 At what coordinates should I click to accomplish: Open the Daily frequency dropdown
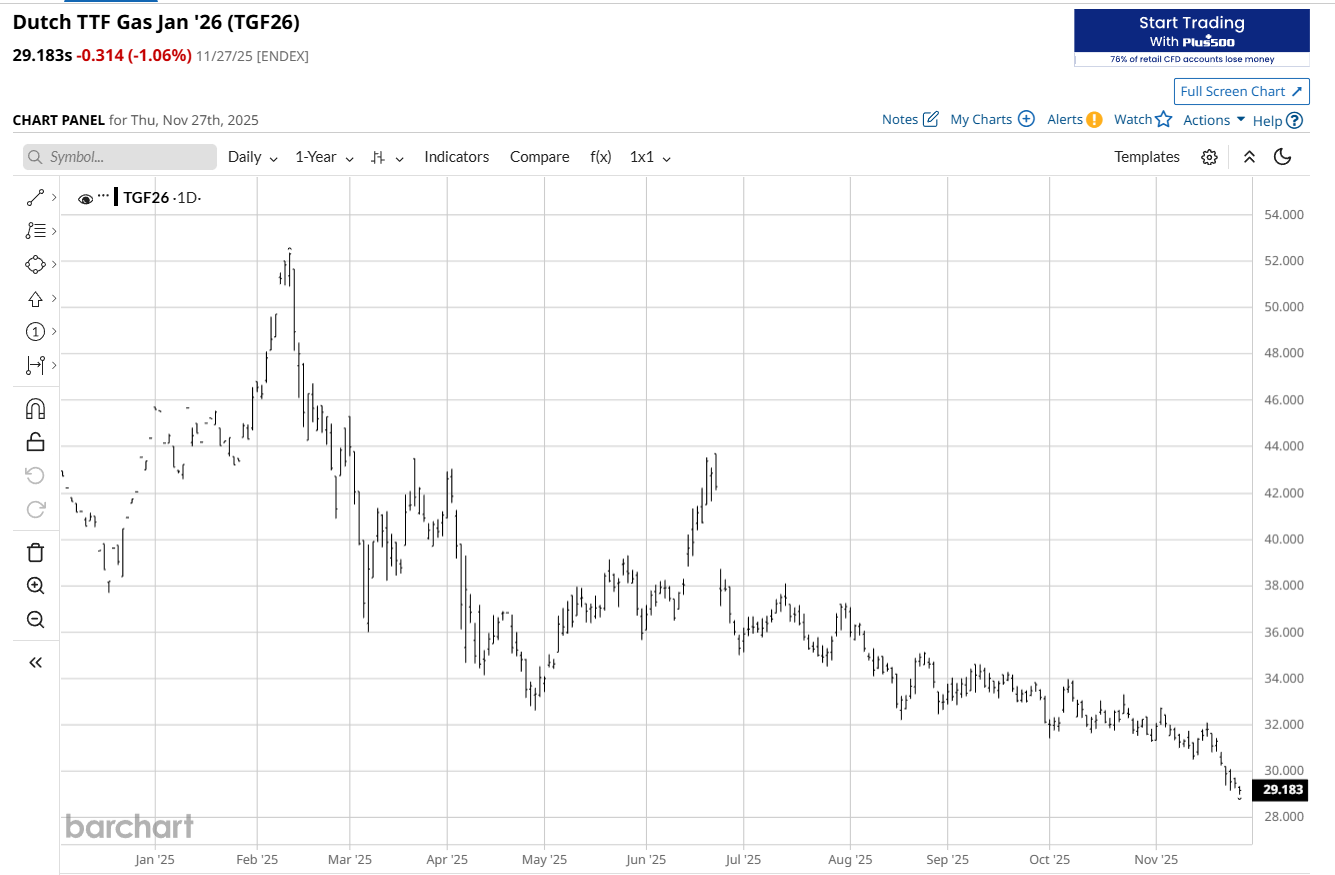[x=252, y=157]
